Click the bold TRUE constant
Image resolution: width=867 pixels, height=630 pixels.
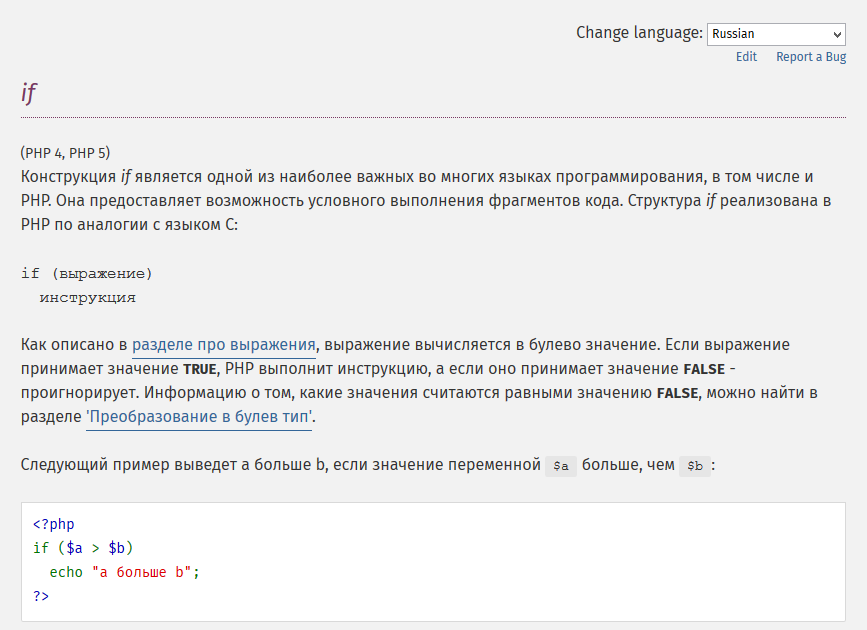200,369
